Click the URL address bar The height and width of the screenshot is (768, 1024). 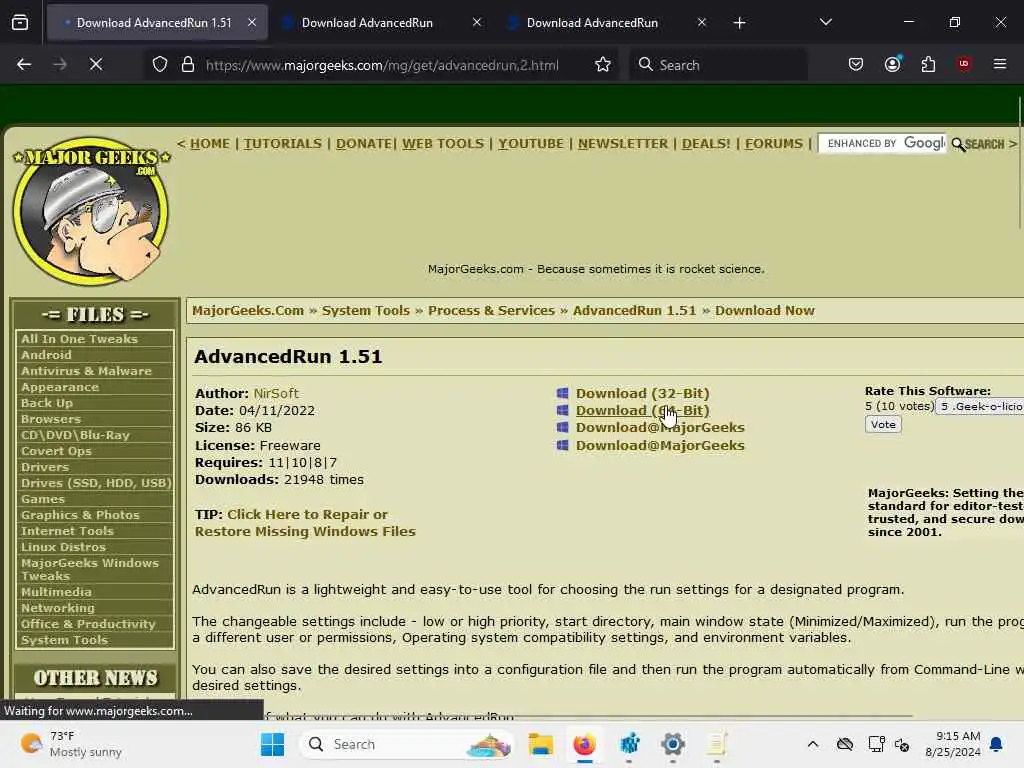click(x=382, y=65)
